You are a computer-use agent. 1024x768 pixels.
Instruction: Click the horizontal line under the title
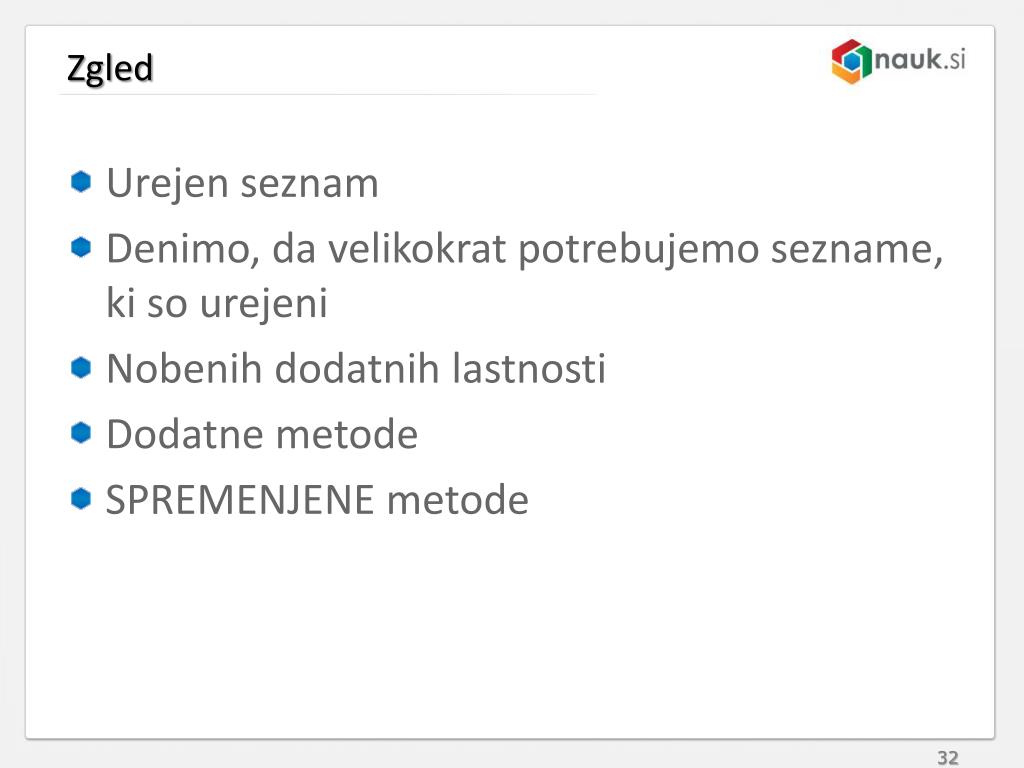[x=328, y=95]
